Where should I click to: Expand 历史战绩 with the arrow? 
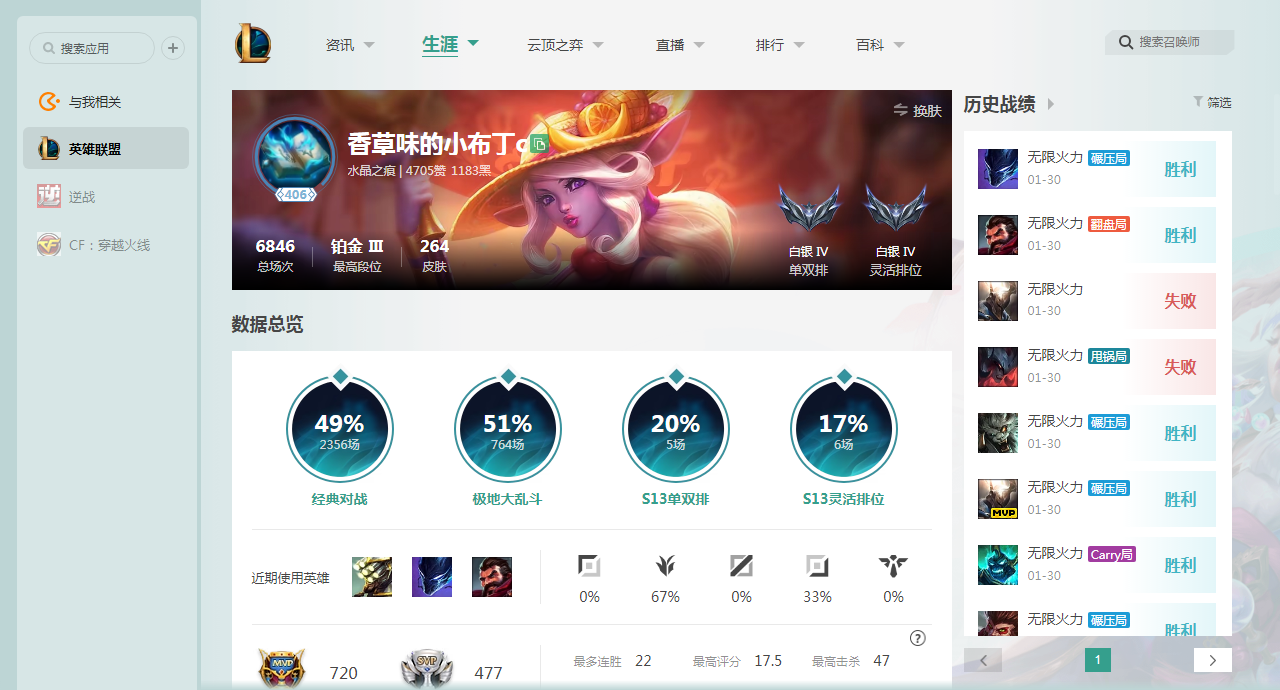click(1051, 105)
